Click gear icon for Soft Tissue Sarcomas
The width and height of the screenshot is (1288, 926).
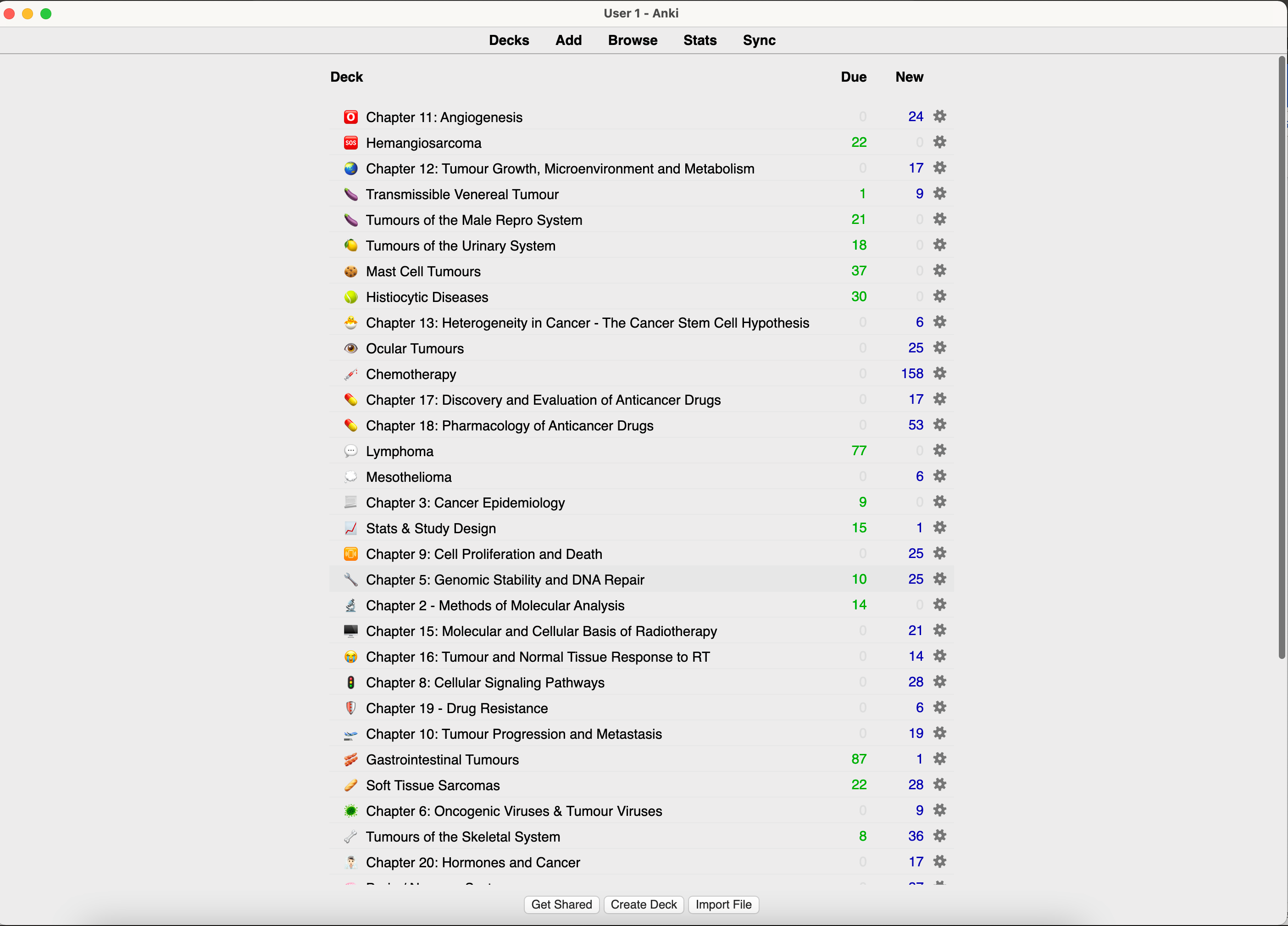coord(940,785)
